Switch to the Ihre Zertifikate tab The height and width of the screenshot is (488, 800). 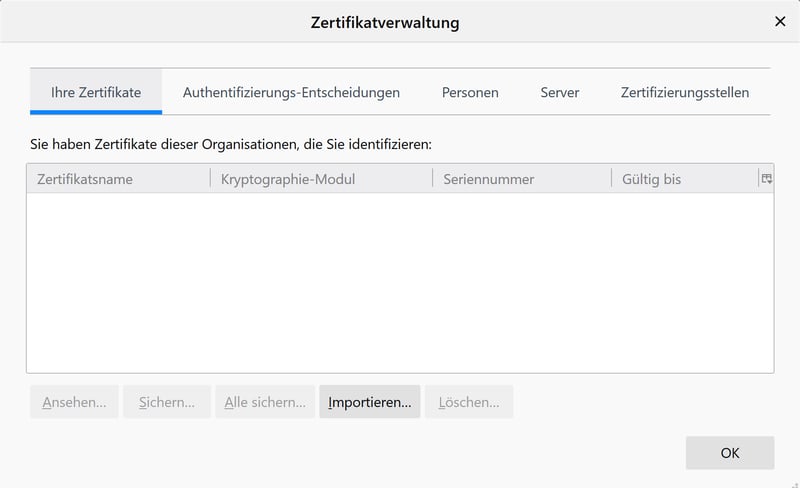(96, 92)
